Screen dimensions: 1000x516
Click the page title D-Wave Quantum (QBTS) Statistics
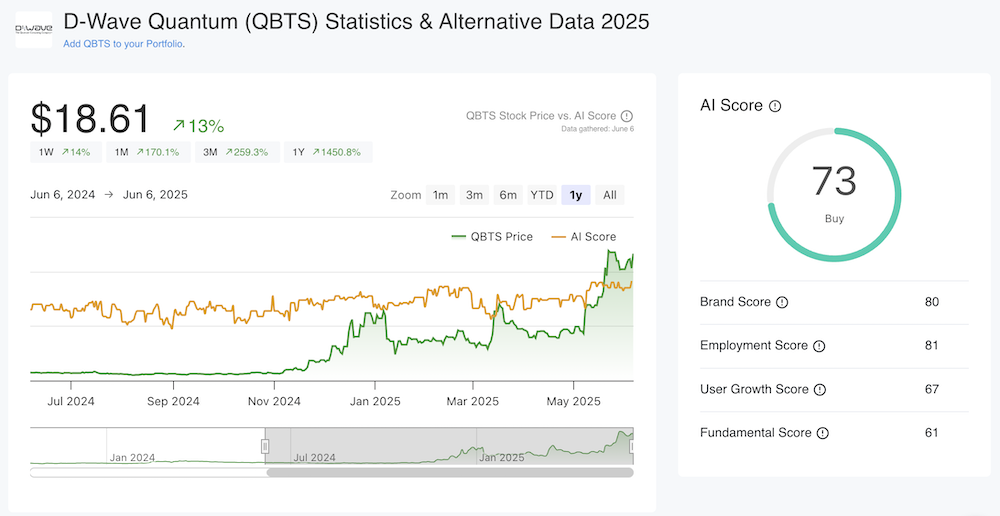pyautogui.click(x=357, y=22)
